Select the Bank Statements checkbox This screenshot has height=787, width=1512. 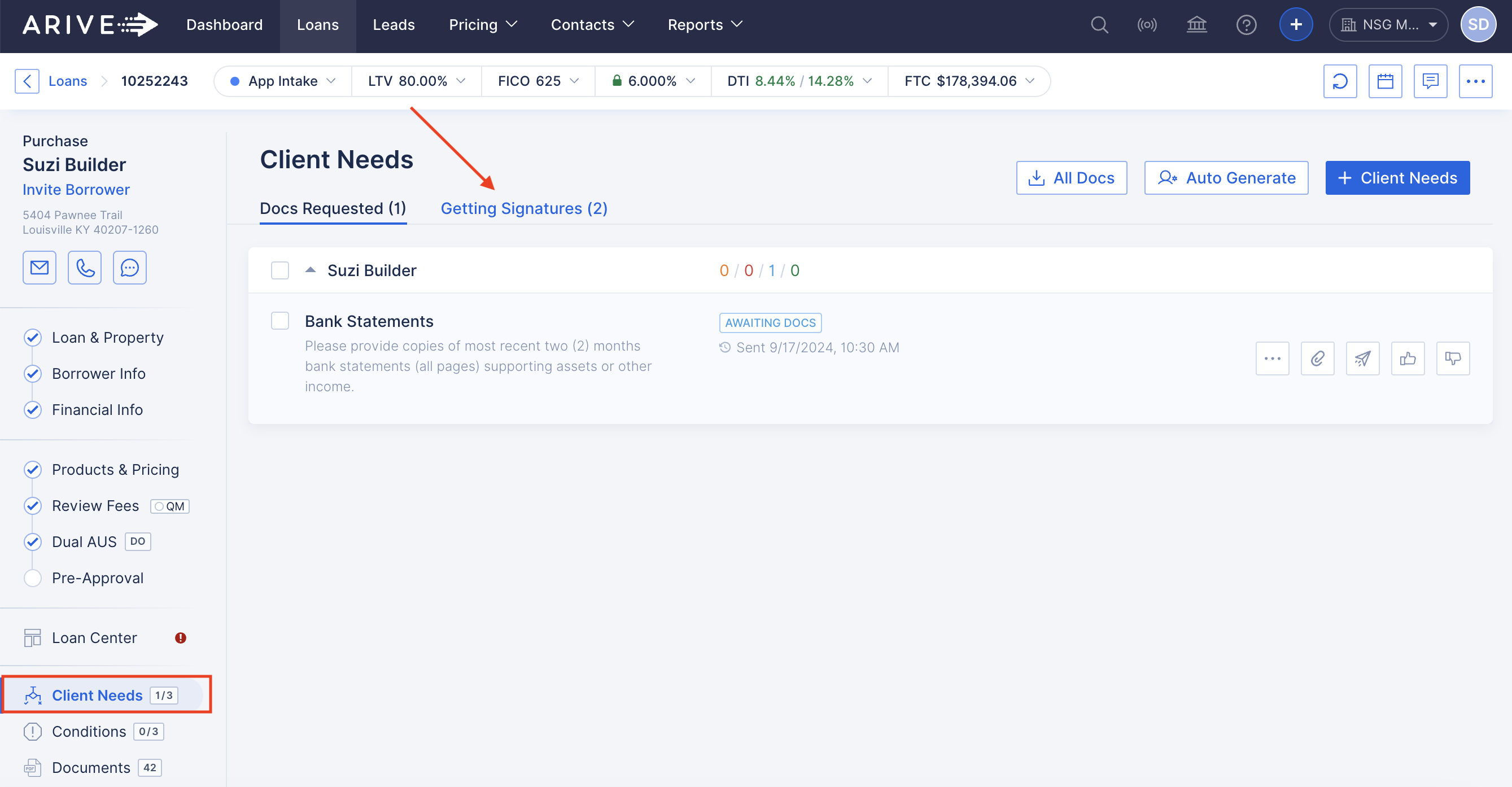[x=280, y=321]
